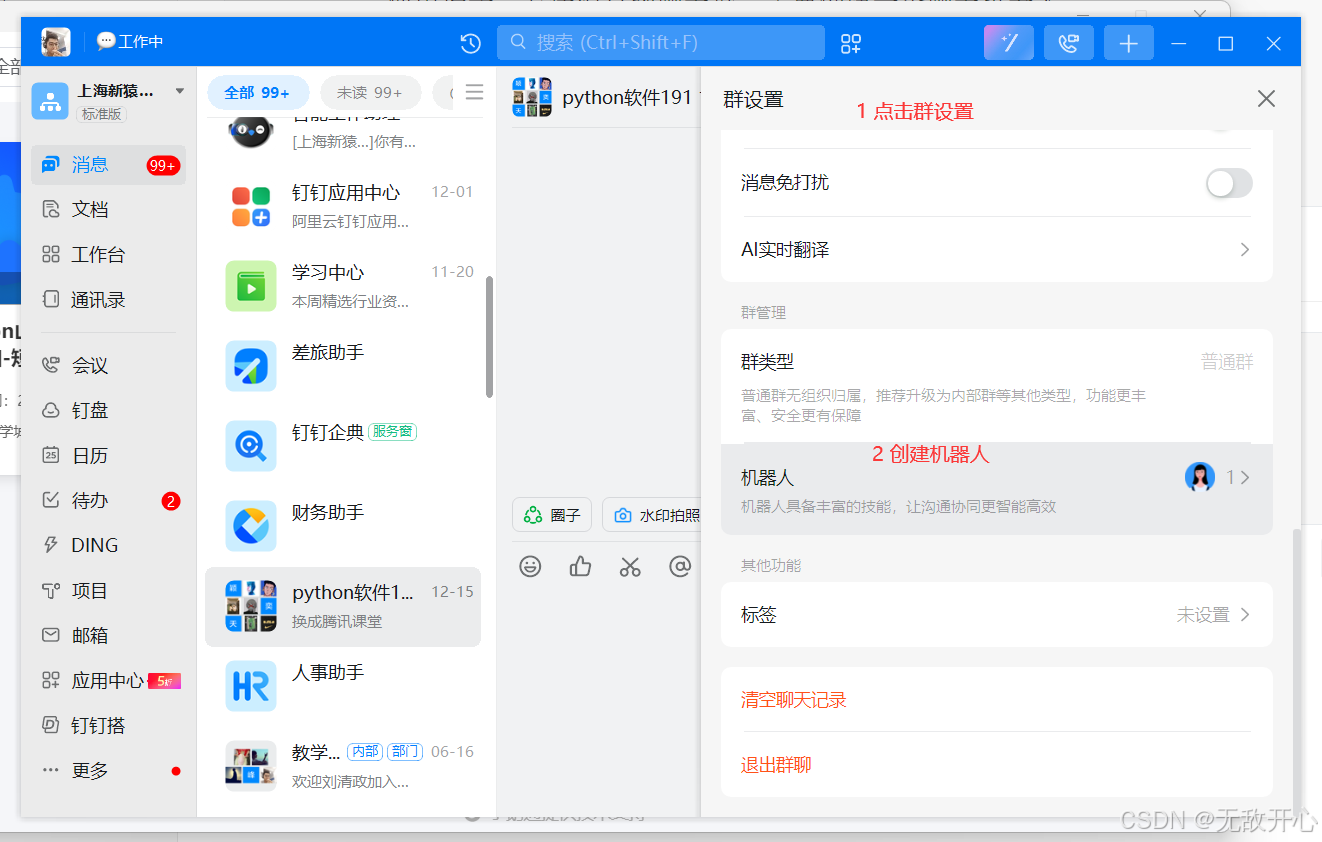
Task: Open the 人事助手 conversation
Action: coord(343,686)
